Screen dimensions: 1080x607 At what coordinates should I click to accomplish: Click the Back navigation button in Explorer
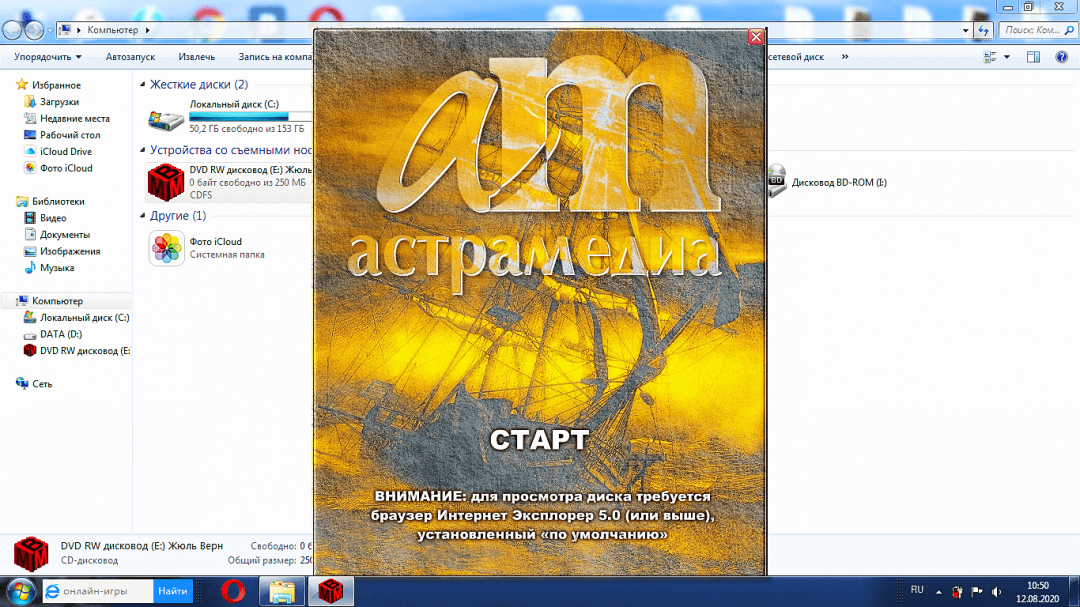click(x=12, y=30)
